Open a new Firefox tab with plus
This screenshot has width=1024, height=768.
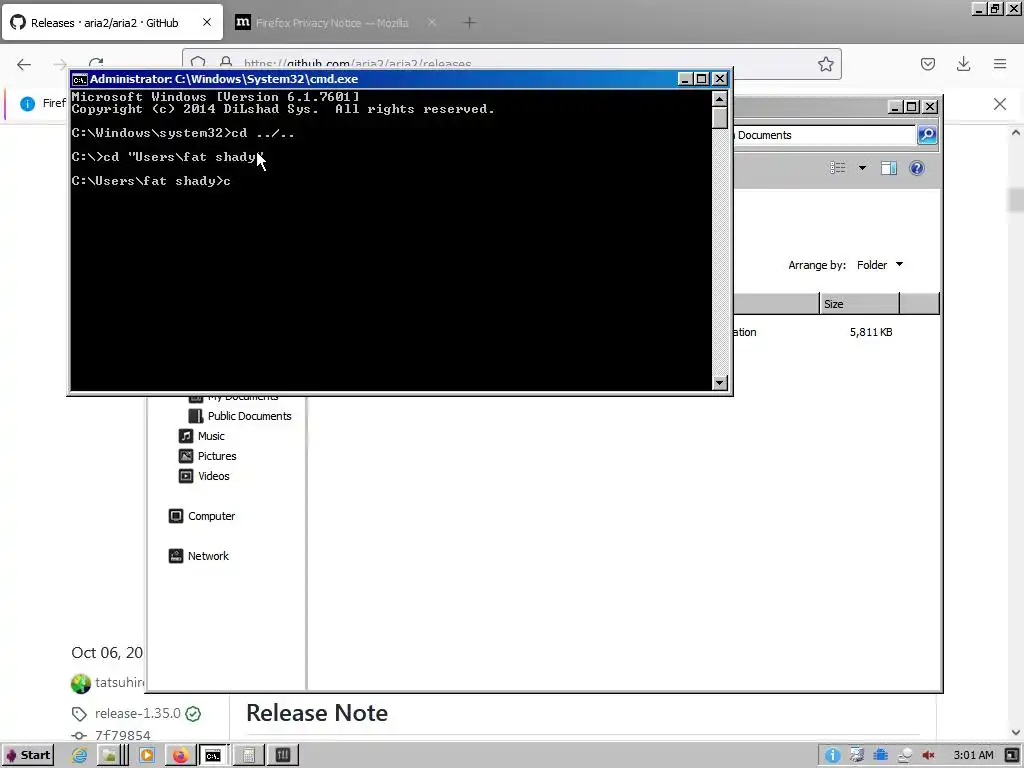coord(469,23)
